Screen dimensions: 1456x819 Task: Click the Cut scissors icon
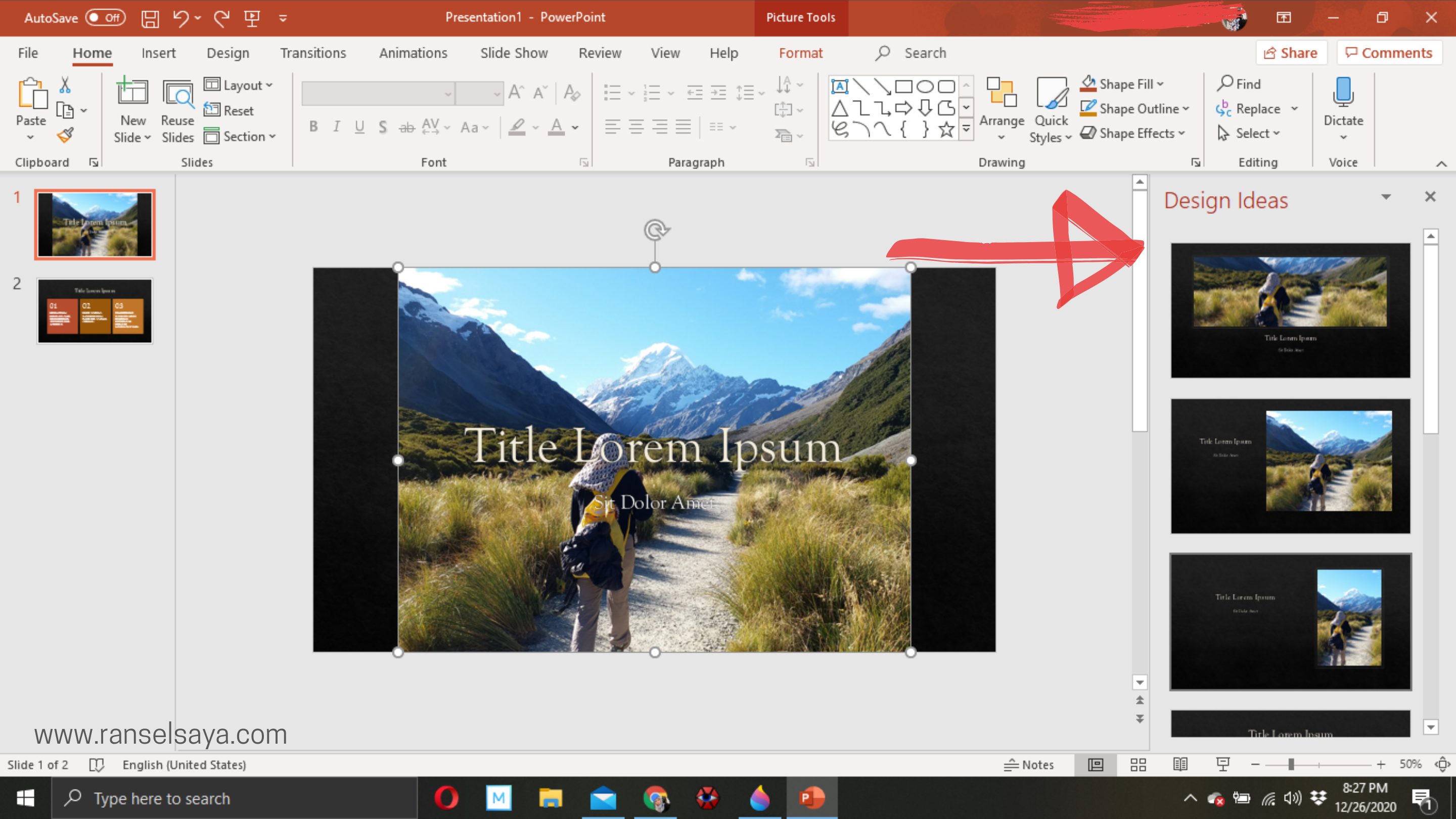point(65,85)
